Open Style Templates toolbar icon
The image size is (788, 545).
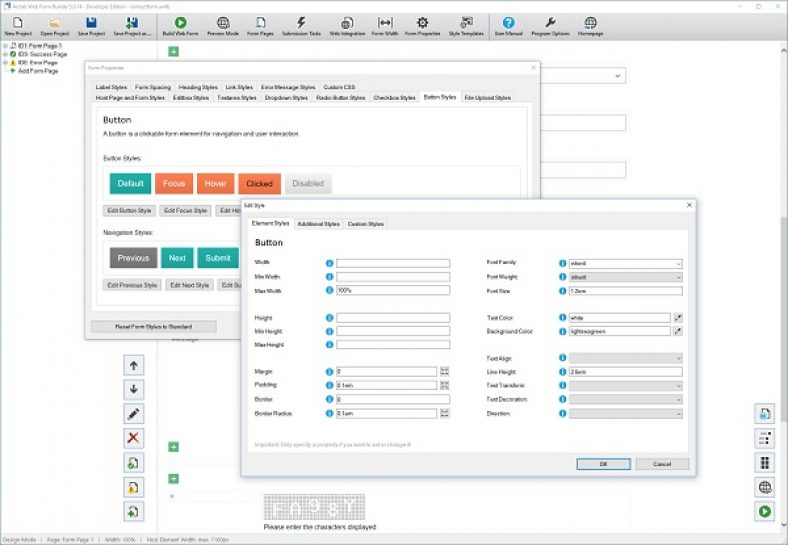click(466, 23)
